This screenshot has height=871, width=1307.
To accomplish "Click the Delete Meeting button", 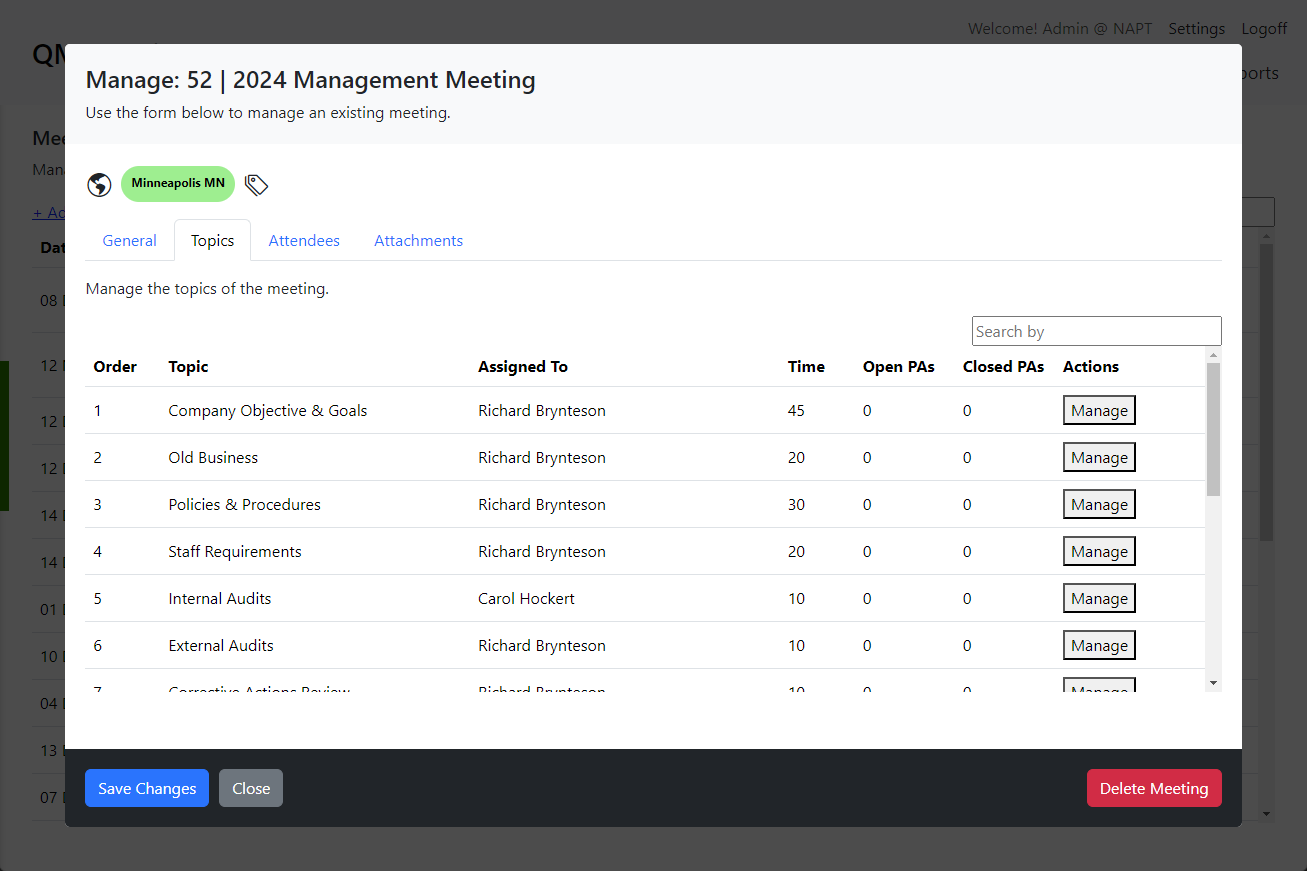I will [1154, 788].
